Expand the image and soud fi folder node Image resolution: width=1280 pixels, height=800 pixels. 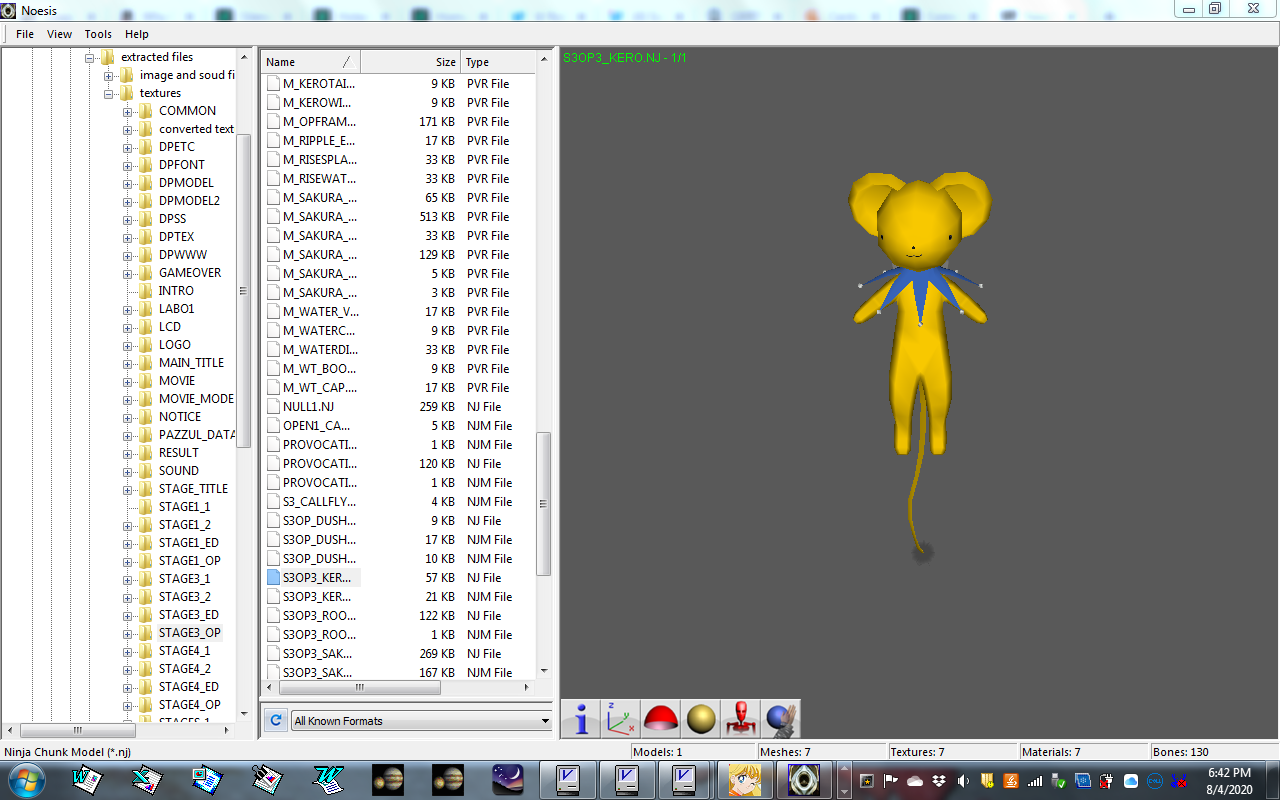coord(108,75)
